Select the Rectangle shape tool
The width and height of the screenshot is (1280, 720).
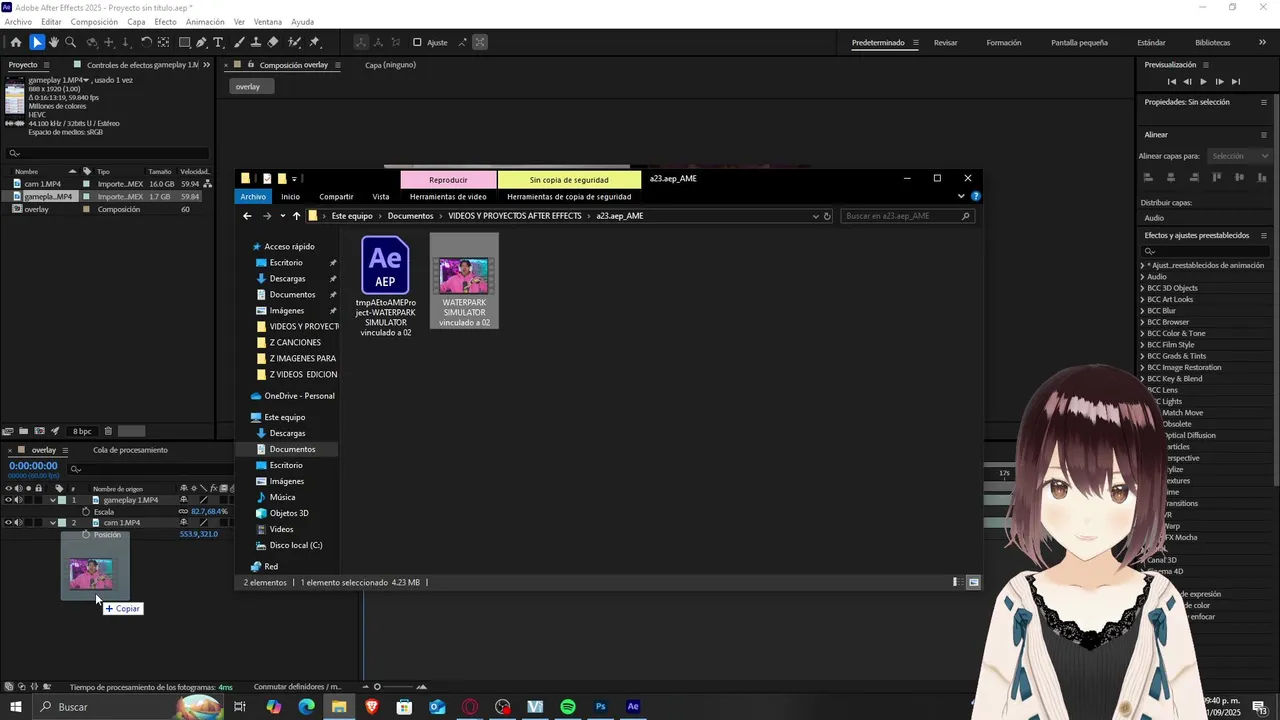(x=185, y=42)
